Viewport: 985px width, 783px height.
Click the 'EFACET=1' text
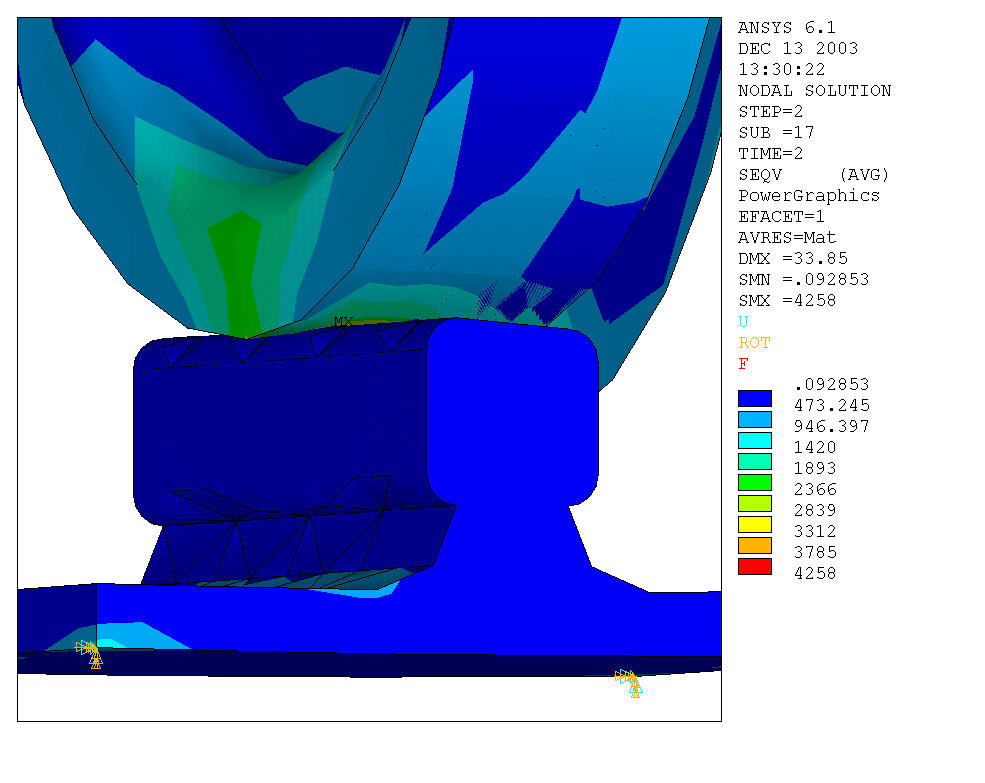pyautogui.click(x=781, y=217)
